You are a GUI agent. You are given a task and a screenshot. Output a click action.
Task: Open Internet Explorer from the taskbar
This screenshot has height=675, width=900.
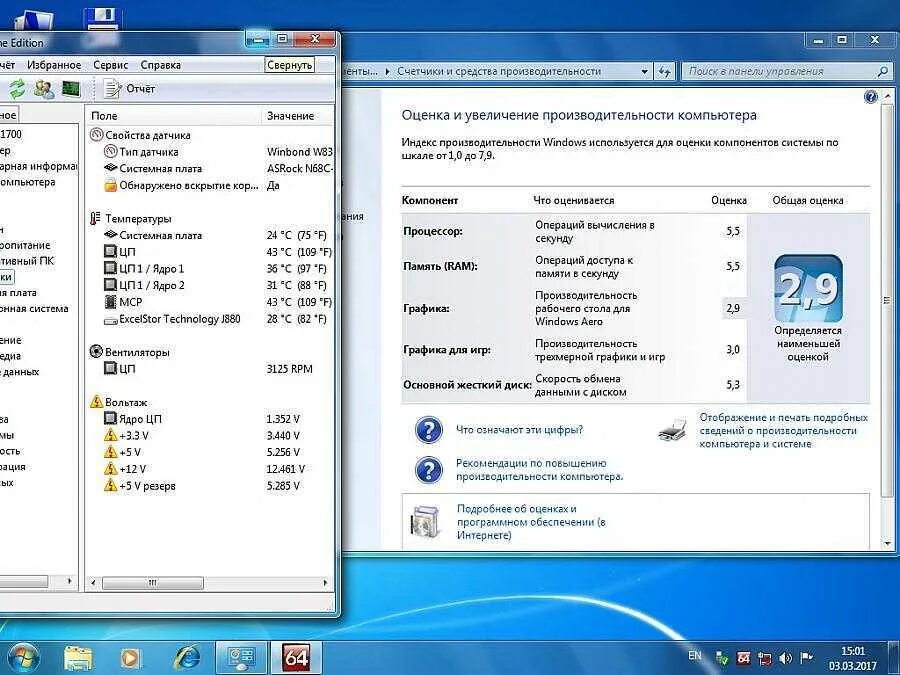(x=187, y=658)
